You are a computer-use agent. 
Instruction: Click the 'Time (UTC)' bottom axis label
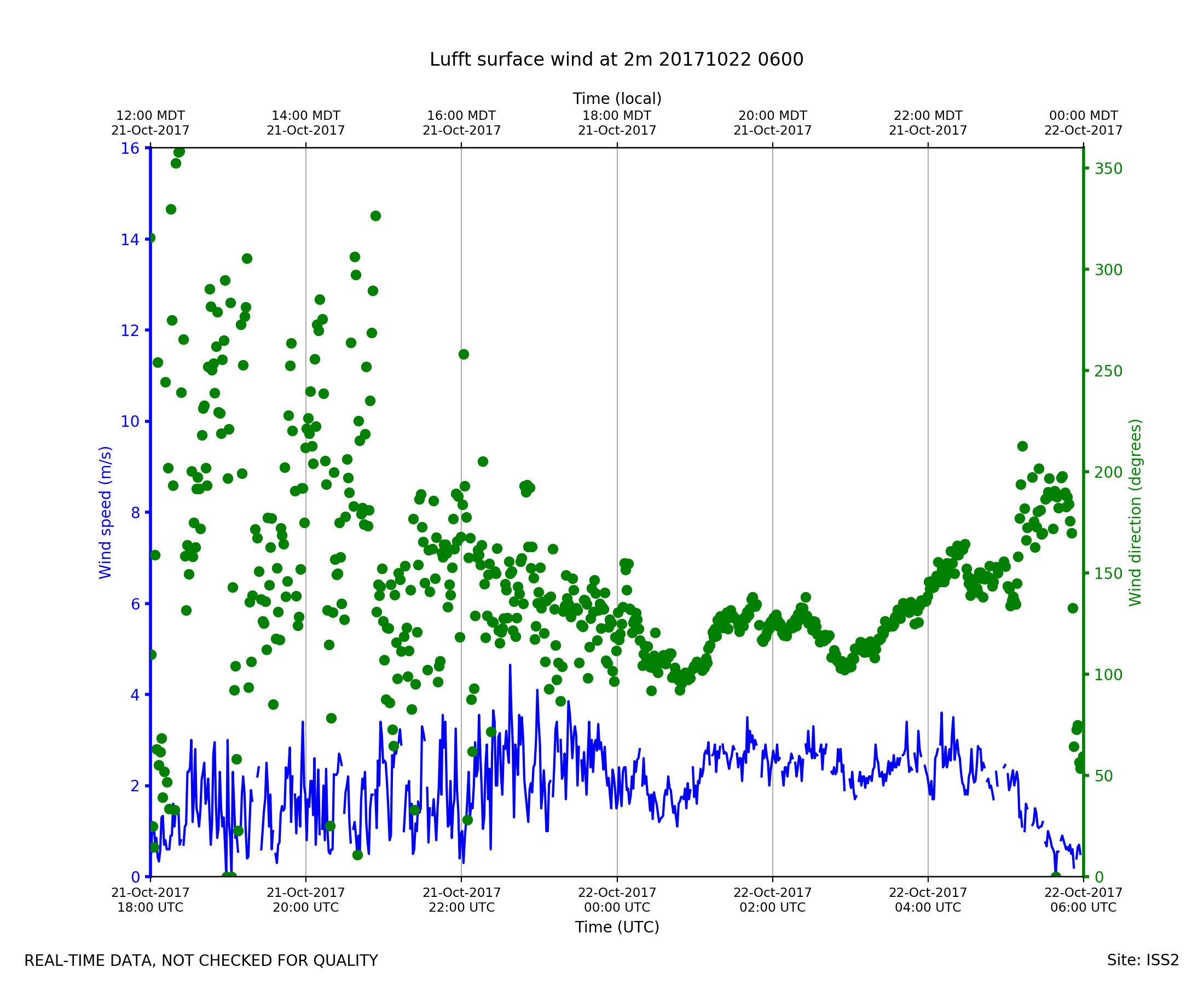617,927
